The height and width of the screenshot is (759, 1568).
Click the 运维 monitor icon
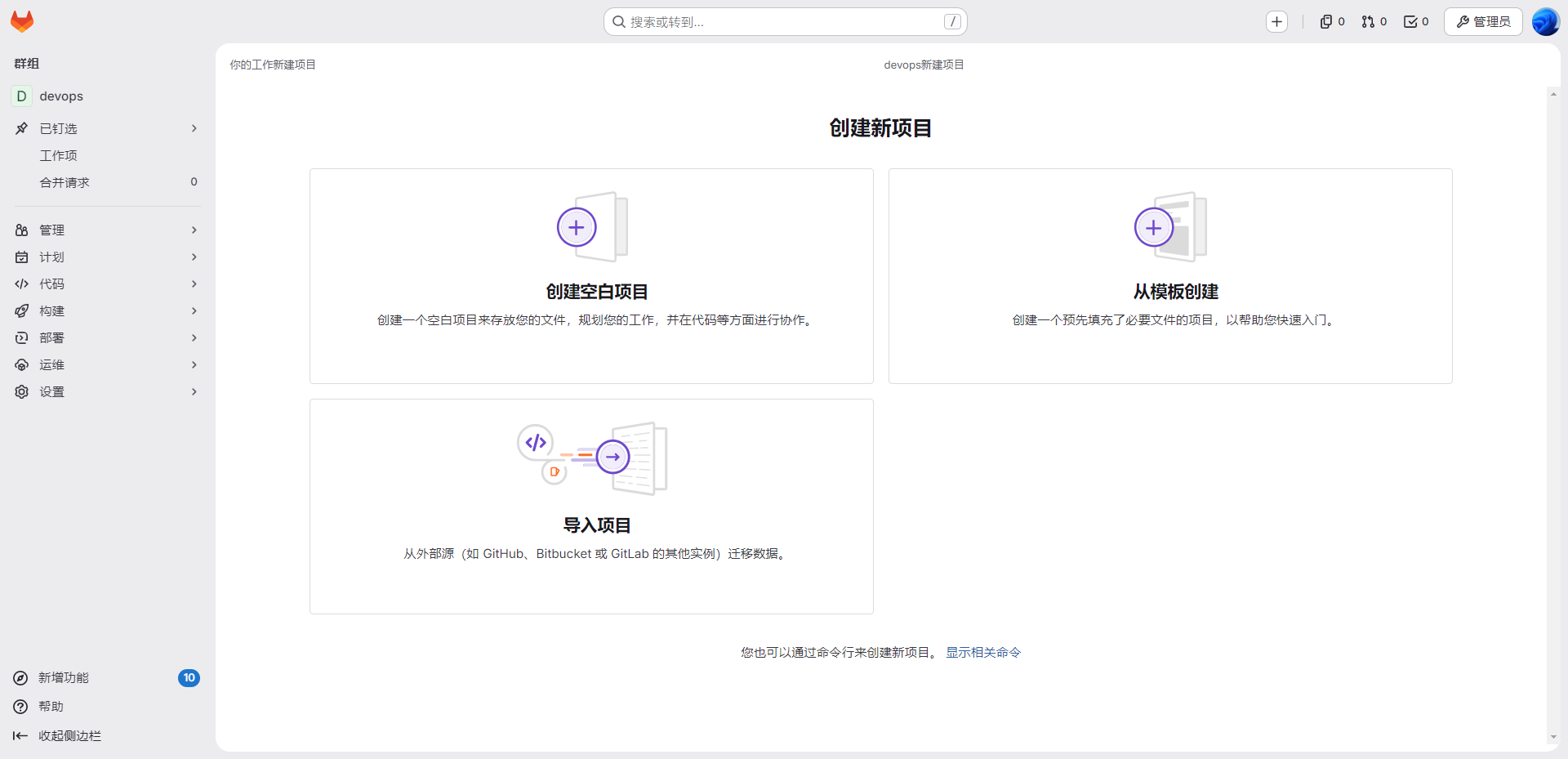tap(22, 365)
